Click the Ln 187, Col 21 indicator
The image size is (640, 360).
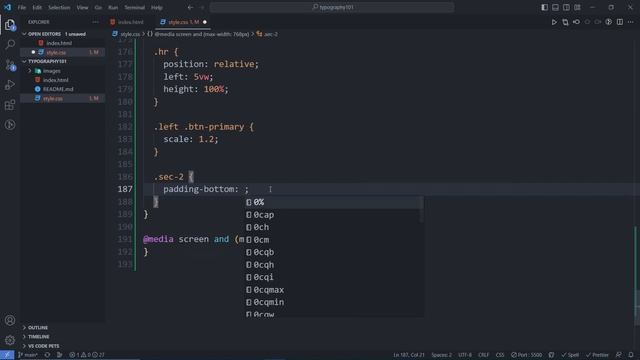coord(409,355)
